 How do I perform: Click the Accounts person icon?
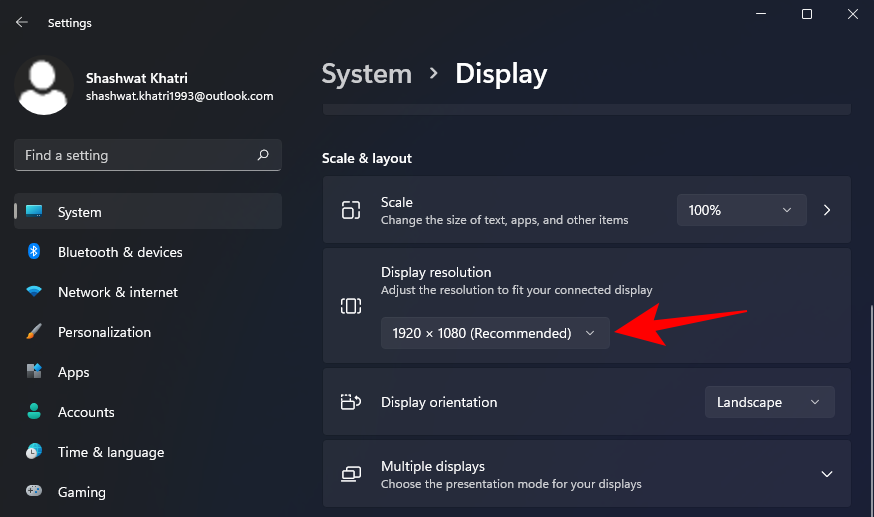pos(34,412)
